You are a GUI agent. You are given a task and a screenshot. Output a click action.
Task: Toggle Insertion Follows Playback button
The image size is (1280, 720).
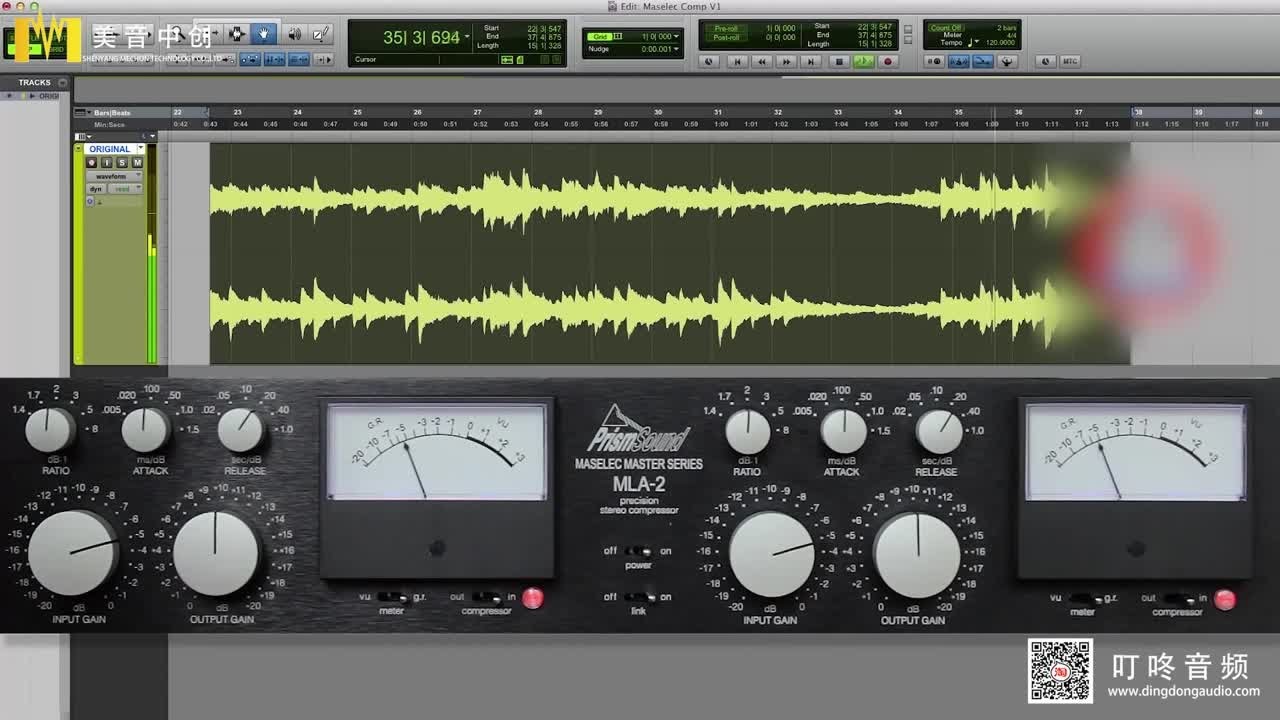click(x=323, y=60)
